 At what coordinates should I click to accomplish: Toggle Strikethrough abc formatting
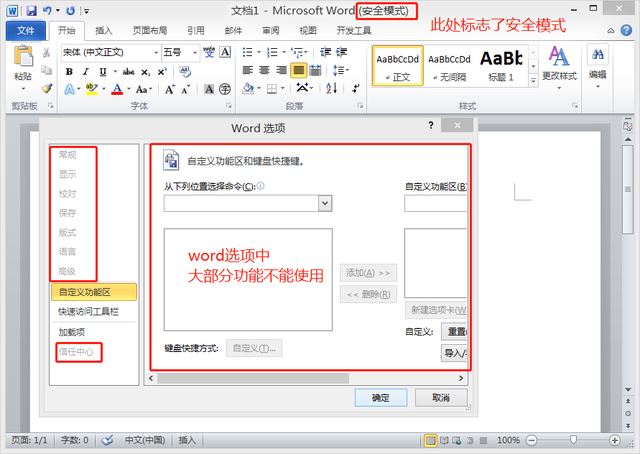[128, 72]
